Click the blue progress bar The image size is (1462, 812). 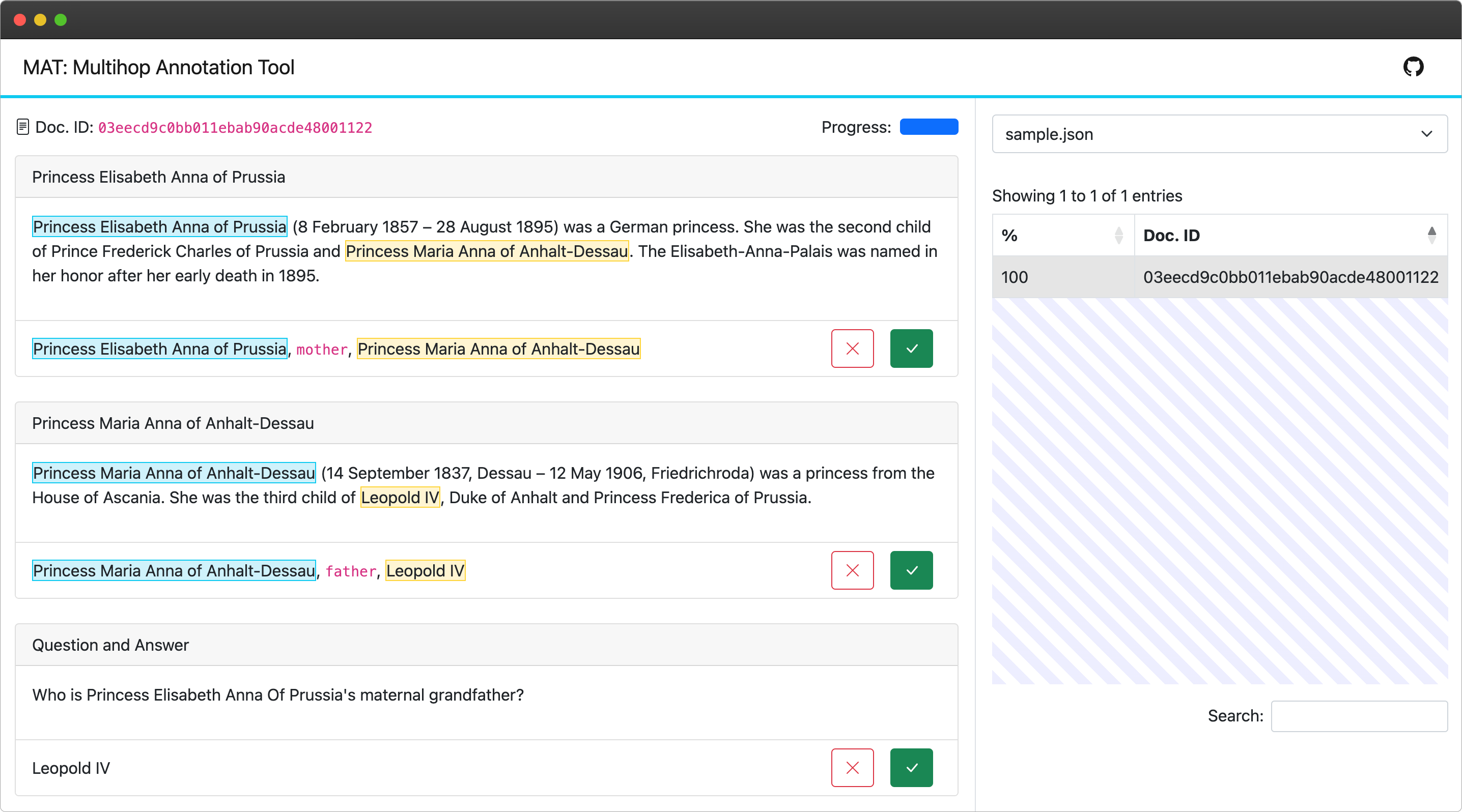[929, 127]
